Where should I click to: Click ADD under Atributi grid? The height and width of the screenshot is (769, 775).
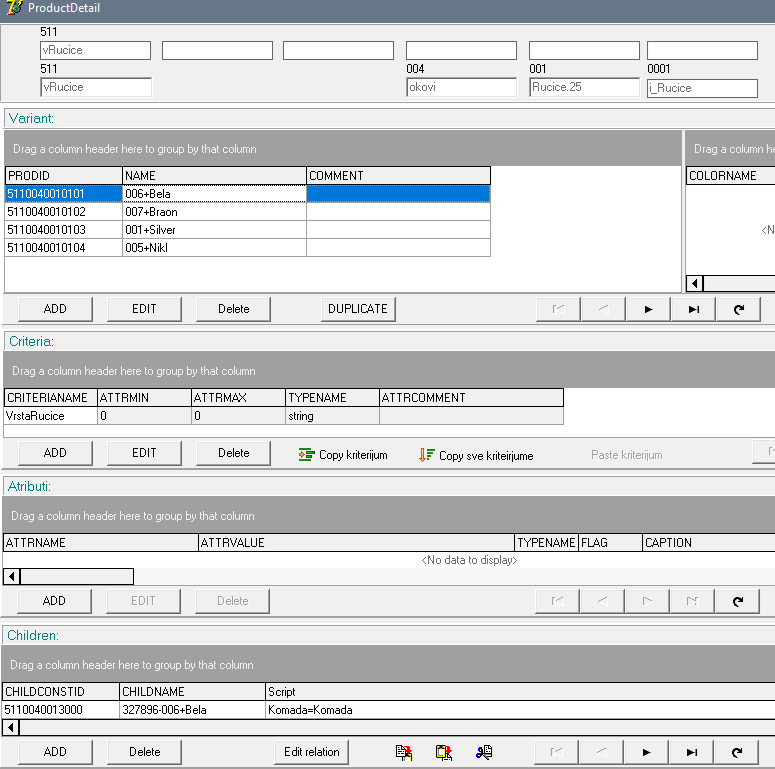pyautogui.click(x=54, y=601)
